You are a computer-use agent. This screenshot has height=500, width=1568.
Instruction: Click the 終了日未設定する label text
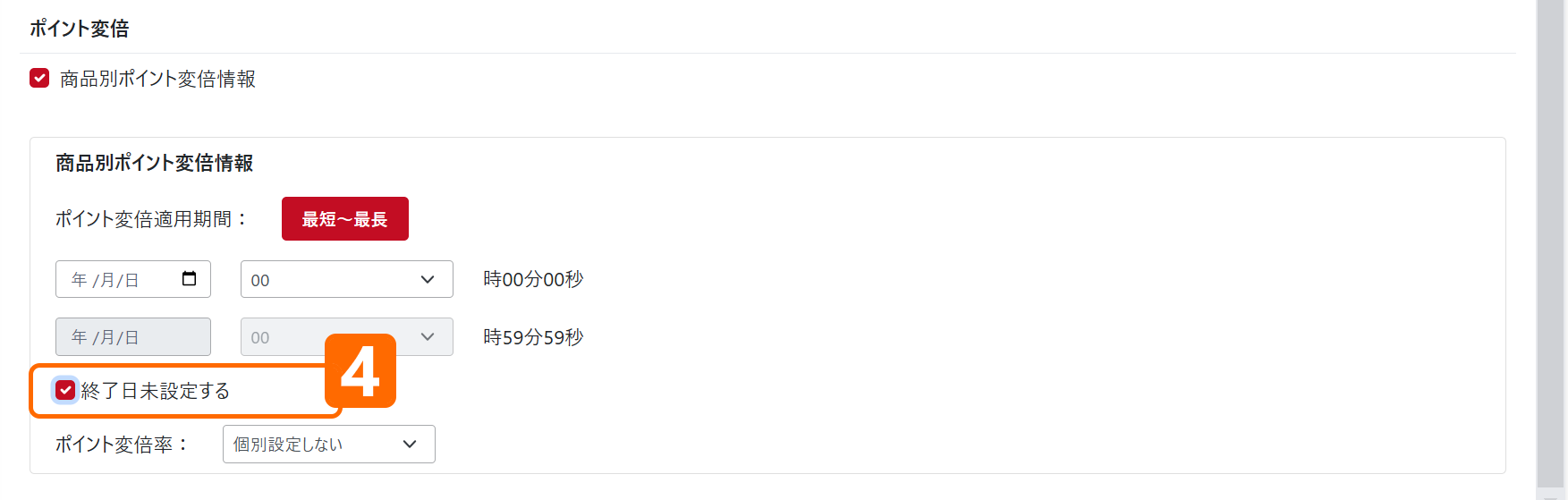coord(156,391)
